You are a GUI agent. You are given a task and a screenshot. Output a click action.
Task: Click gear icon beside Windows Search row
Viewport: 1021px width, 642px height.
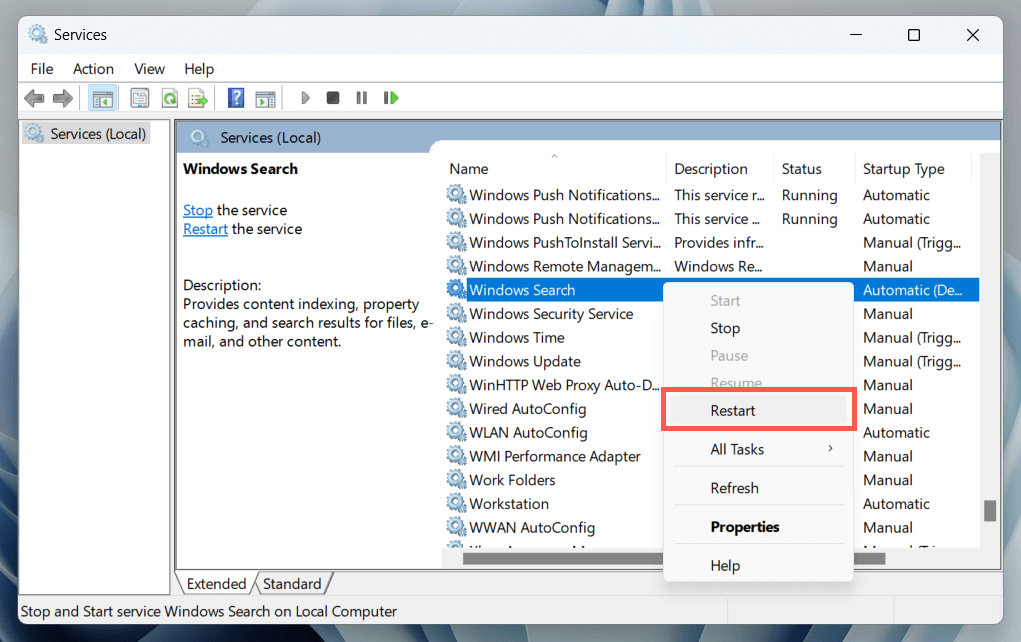pyautogui.click(x=456, y=290)
